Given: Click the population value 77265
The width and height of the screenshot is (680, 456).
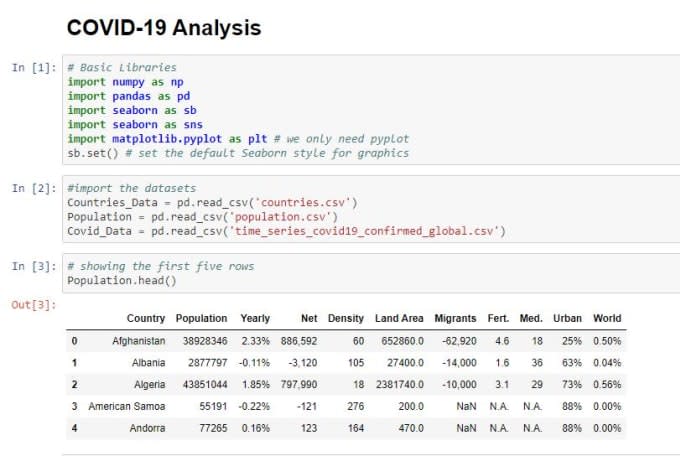Looking at the screenshot, I should tap(213, 428).
